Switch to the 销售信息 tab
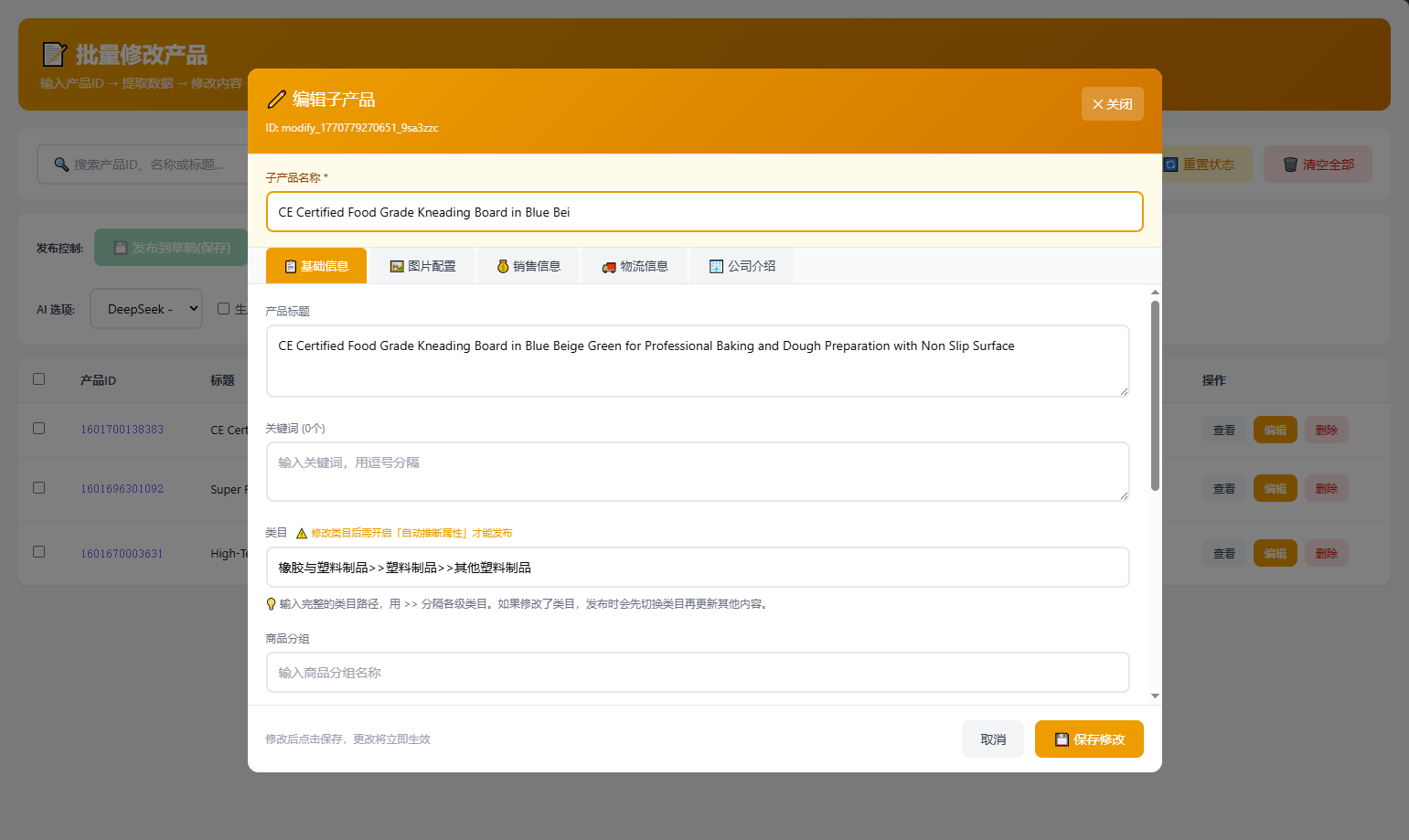The width and height of the screenshot is (1409, 840). [x=528, y=266]
